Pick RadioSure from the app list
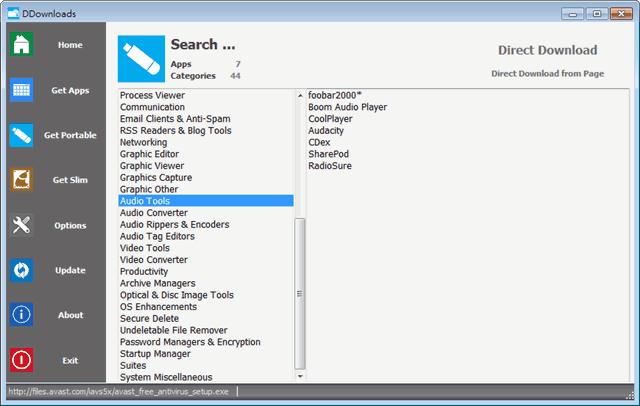Image resolution: width=640 pixels, height=406 pixels. 330,166
